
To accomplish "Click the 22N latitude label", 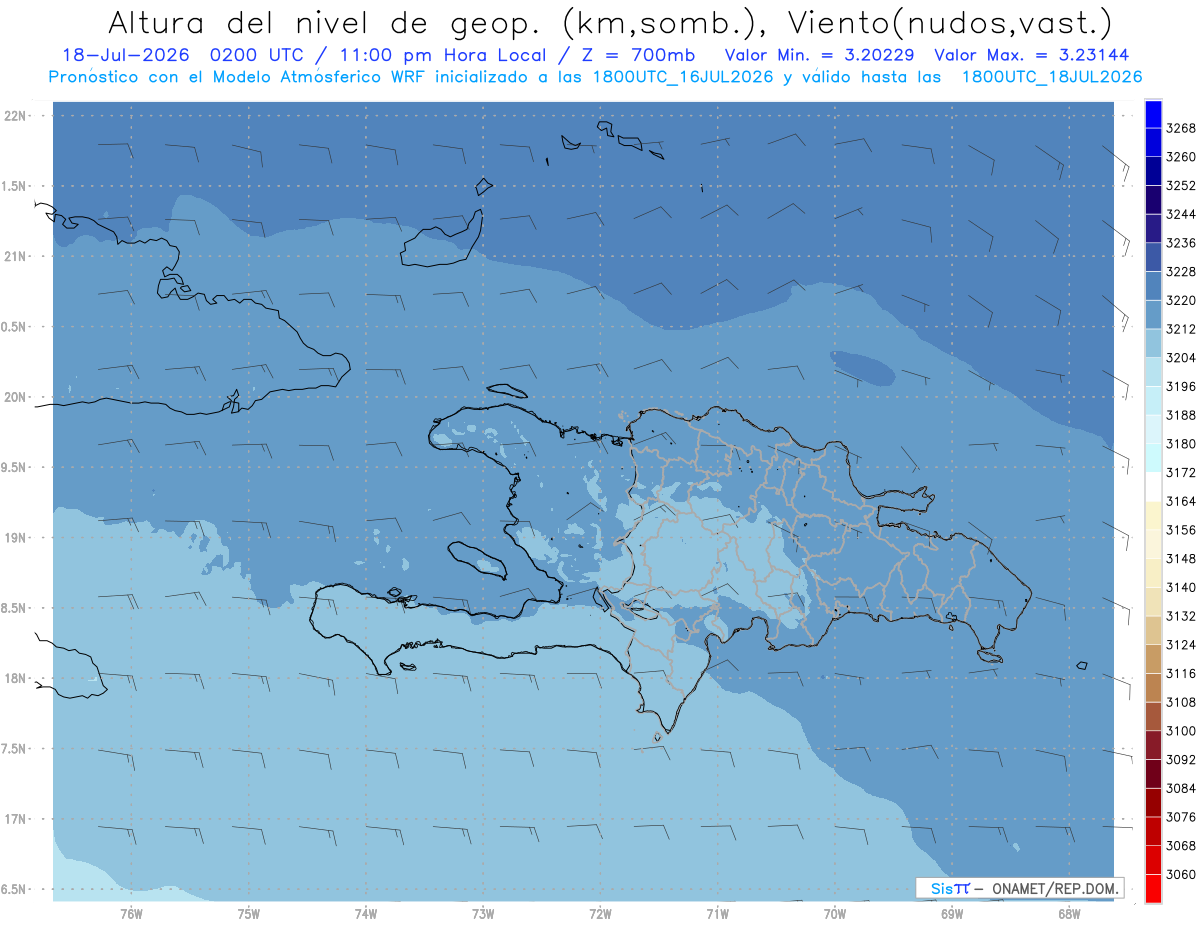I will click(x=14, y=116).
